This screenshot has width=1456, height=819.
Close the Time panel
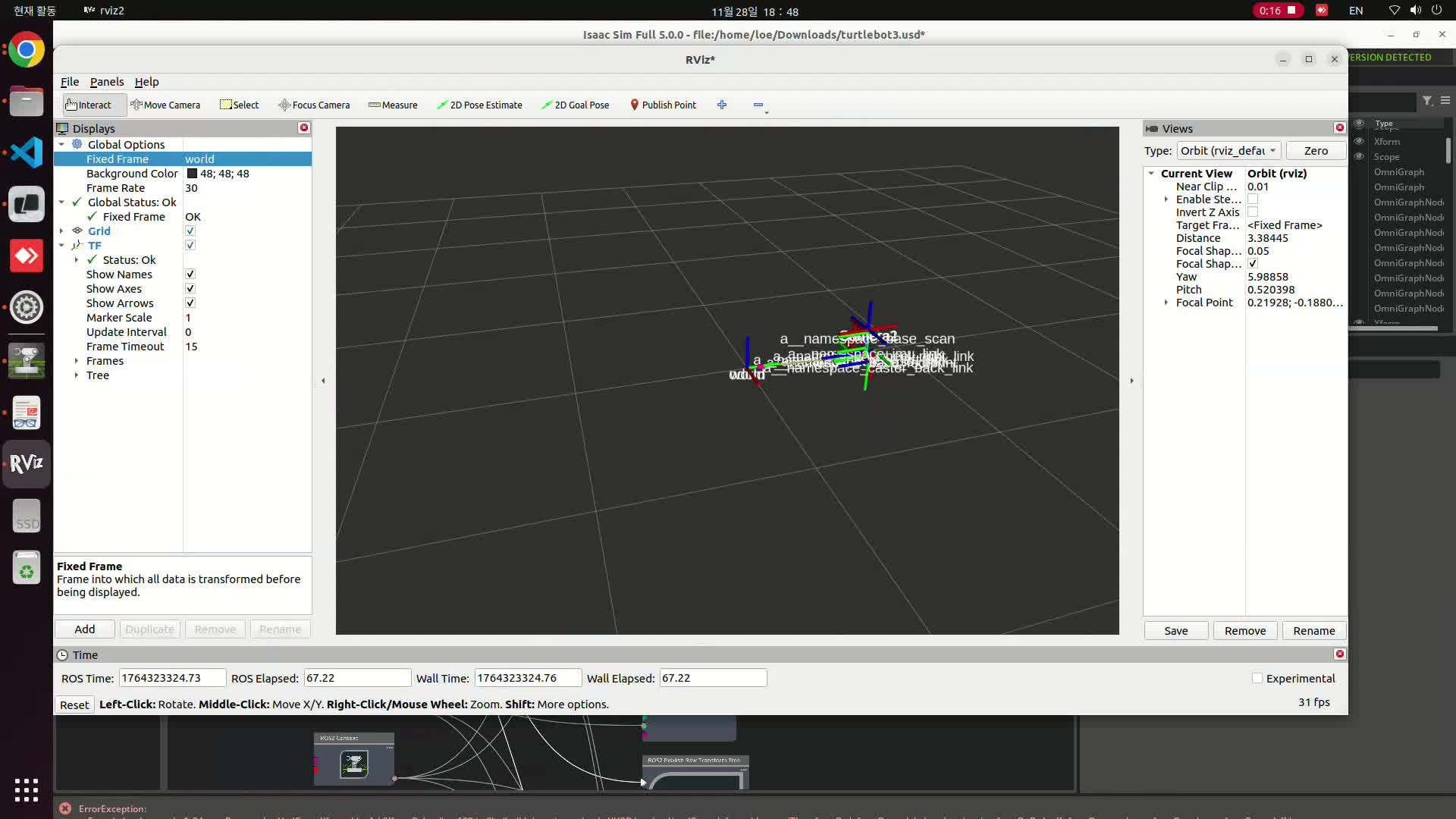tap(1340, 654)
